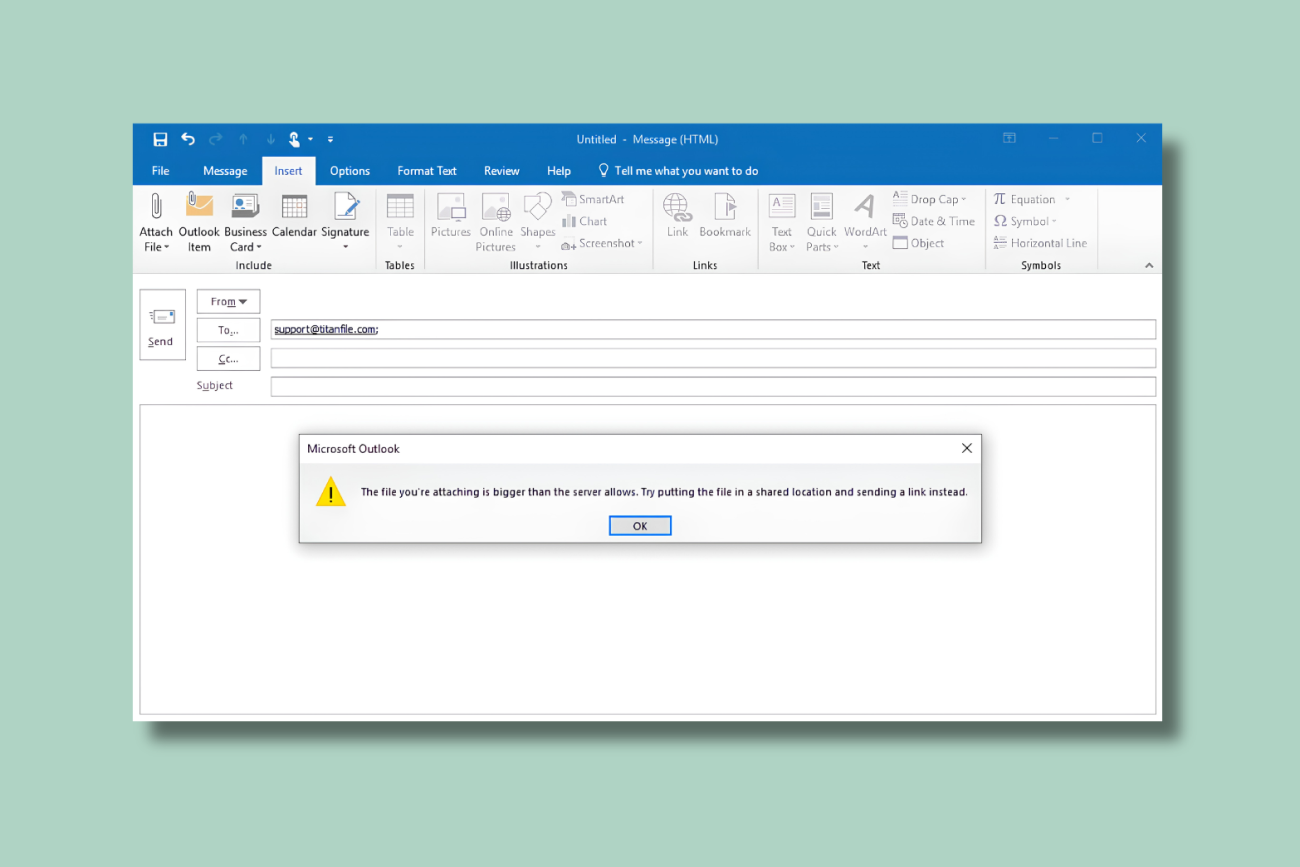The image size is (1300, 867).
Task: Switch to the Message tab
Action: coord(225,171)
